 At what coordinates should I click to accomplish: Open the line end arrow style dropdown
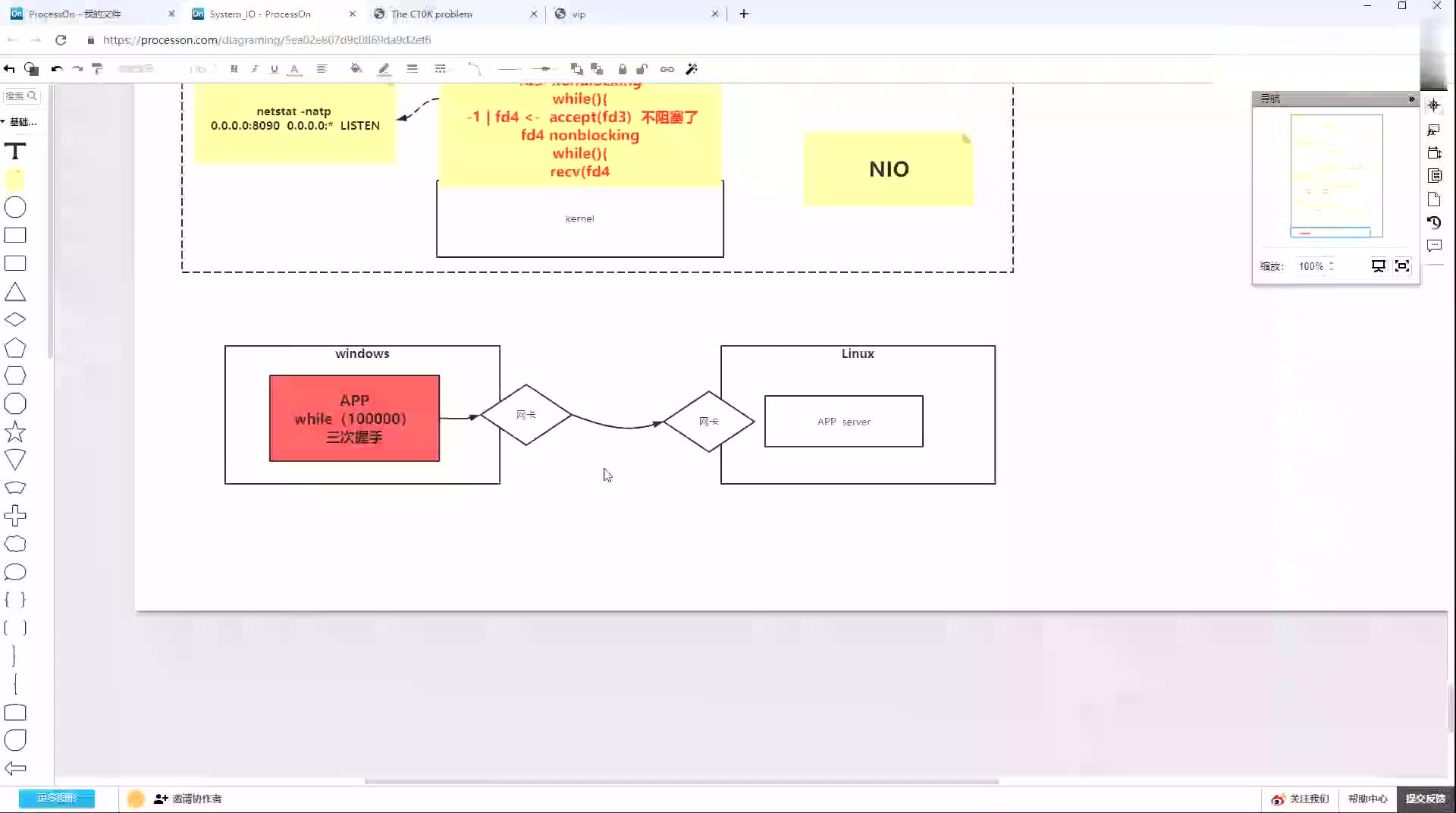point(544,69)
